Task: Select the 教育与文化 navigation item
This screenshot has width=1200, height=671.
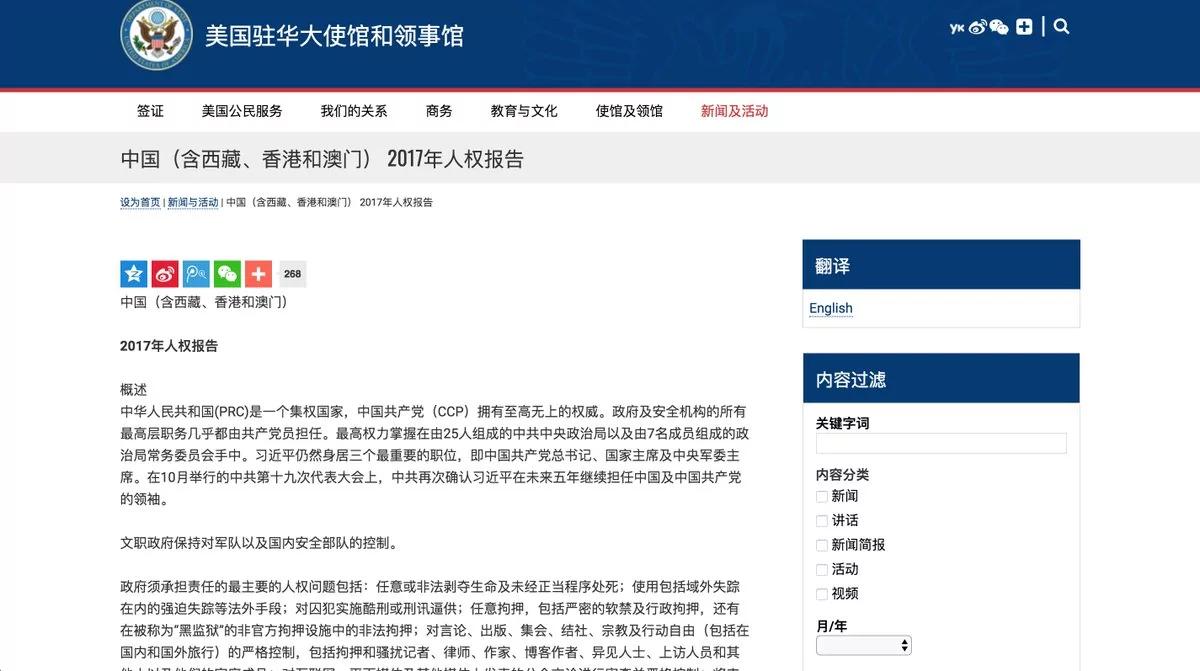Action: (x=524, y=111)
